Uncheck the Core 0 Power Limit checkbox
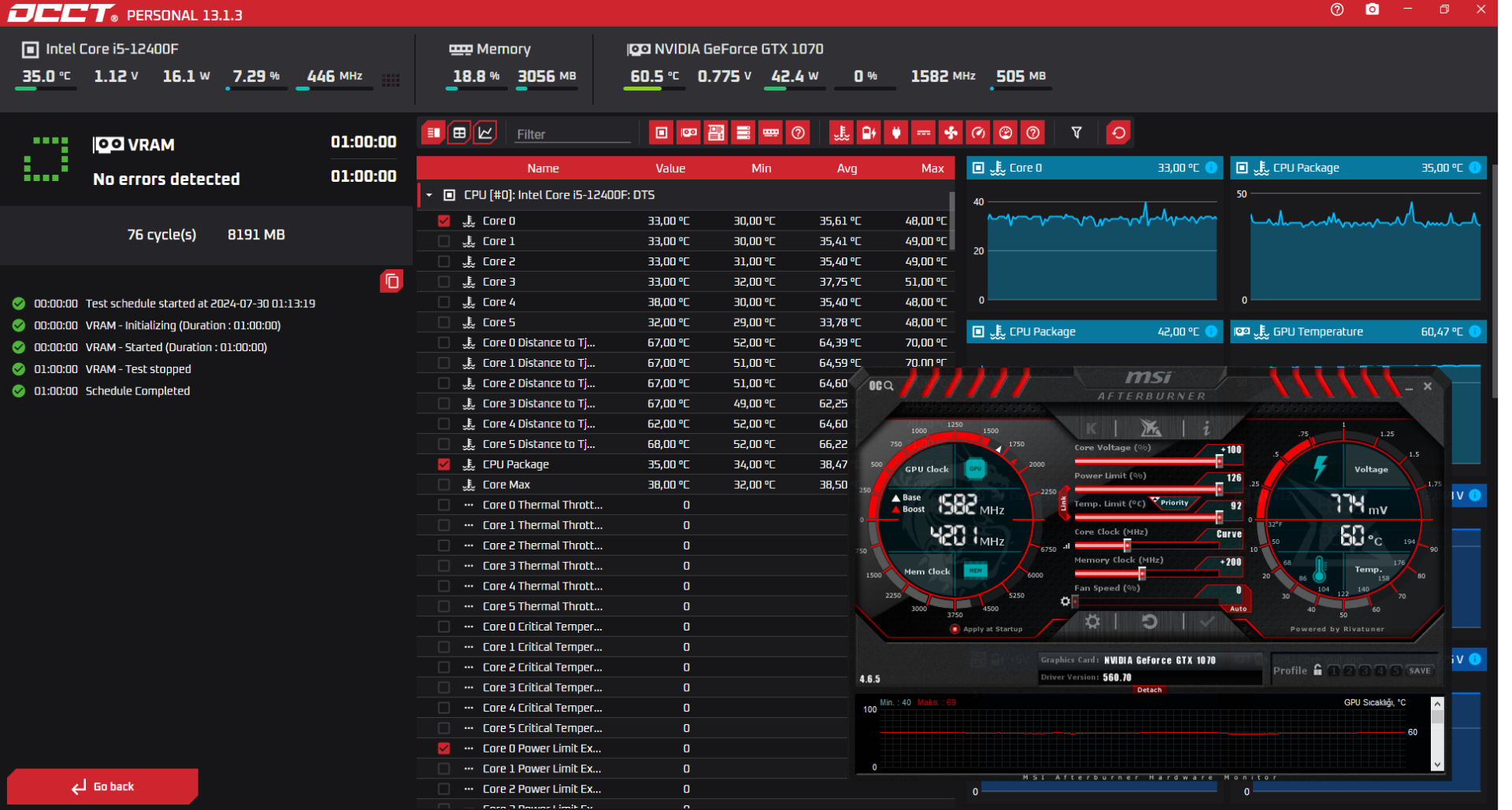Viewport: 1512px width, 810px height. [x=444, y=749]
